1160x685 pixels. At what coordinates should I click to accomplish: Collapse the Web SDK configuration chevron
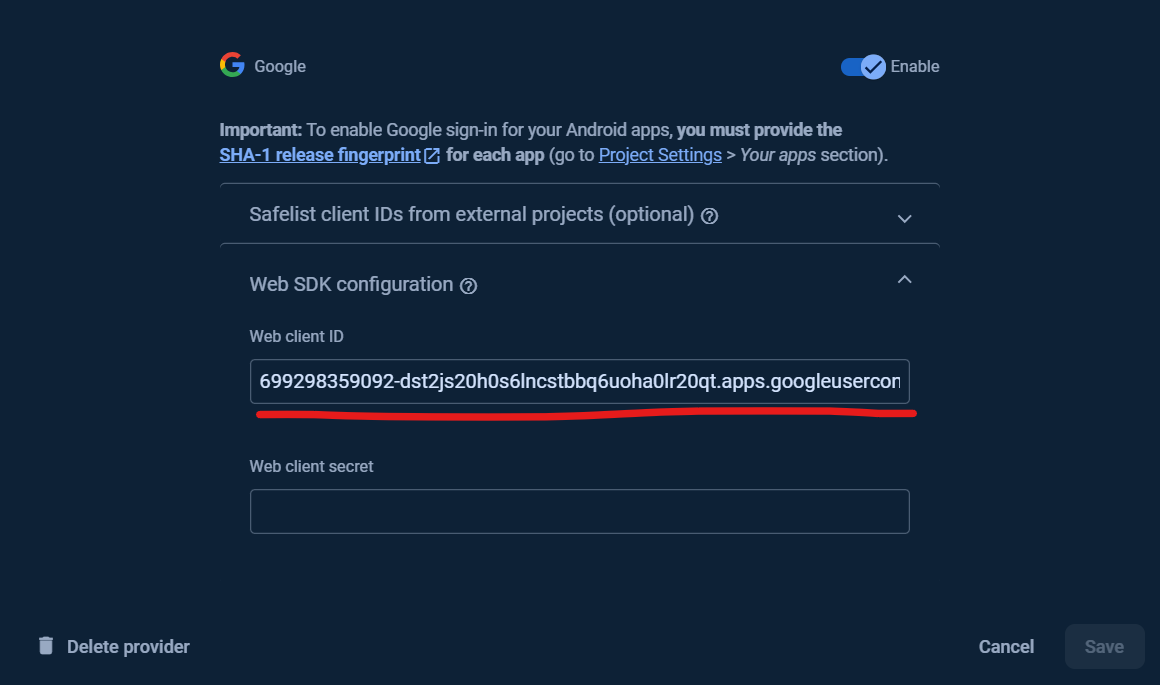[904, 280]
